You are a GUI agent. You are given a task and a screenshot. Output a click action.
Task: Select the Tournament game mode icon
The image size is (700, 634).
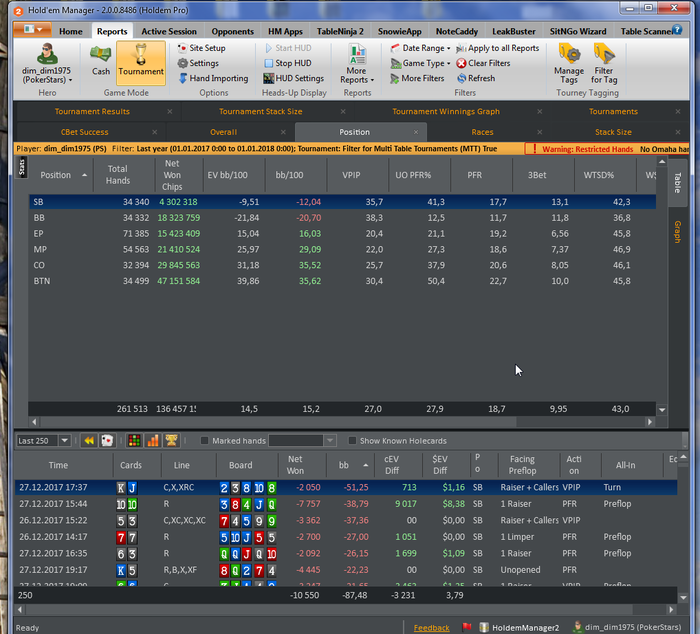click(x=141, y=63)
